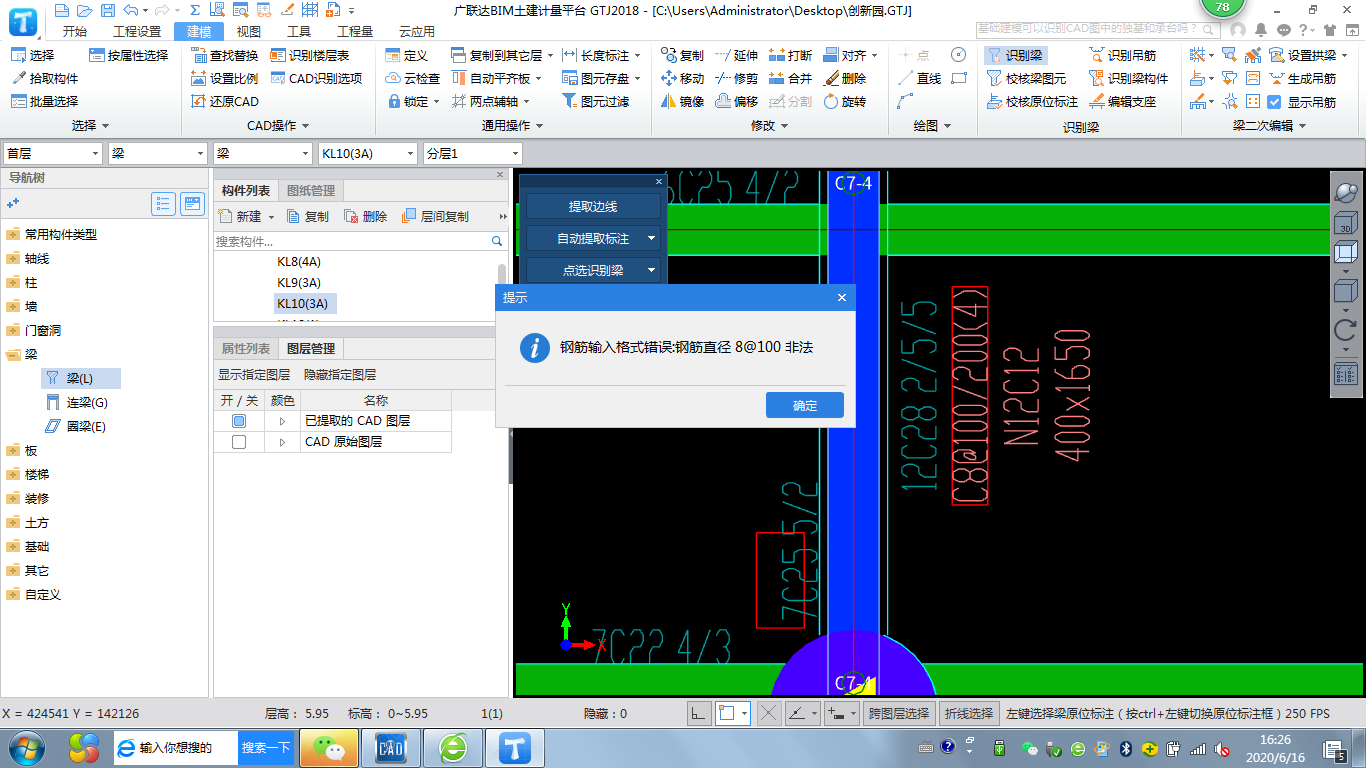Open 分层1 dropdown
The image size is (1366, 768).
tap(472, 153)
